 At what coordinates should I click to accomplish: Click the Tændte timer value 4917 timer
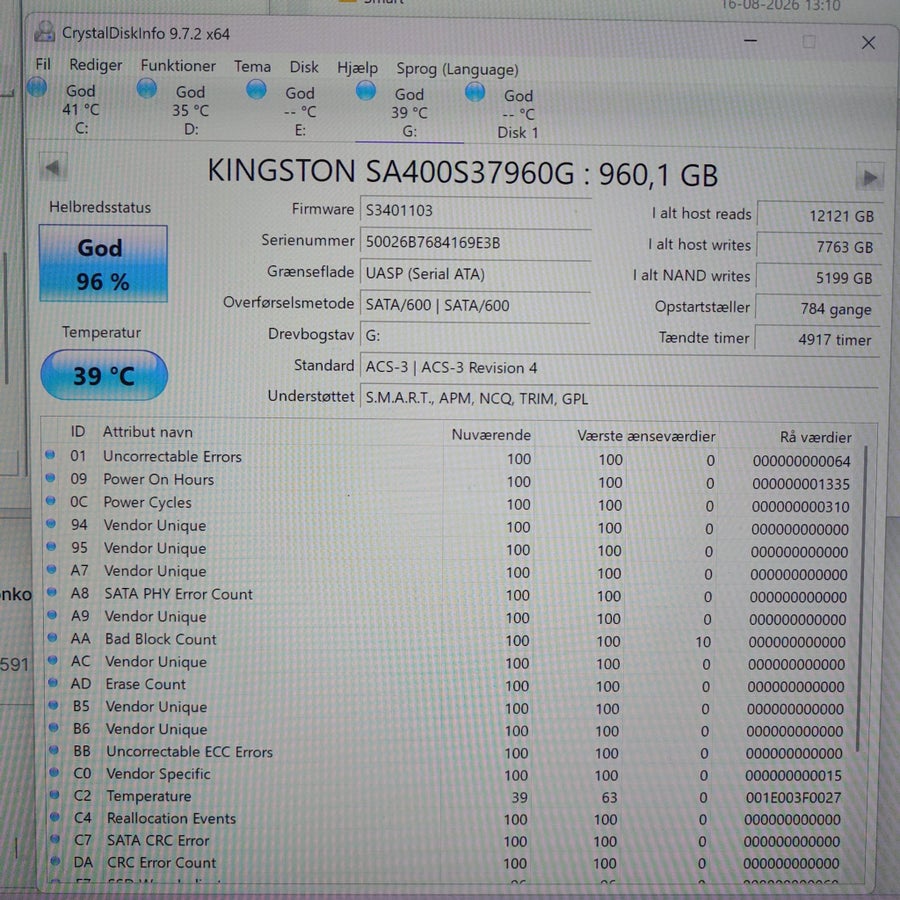point(817,339)
